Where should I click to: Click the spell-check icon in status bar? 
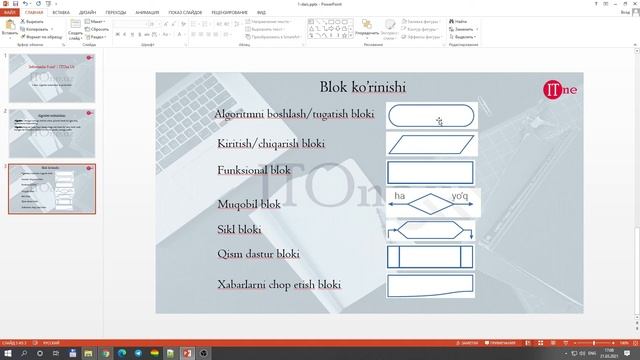[36, 343]
